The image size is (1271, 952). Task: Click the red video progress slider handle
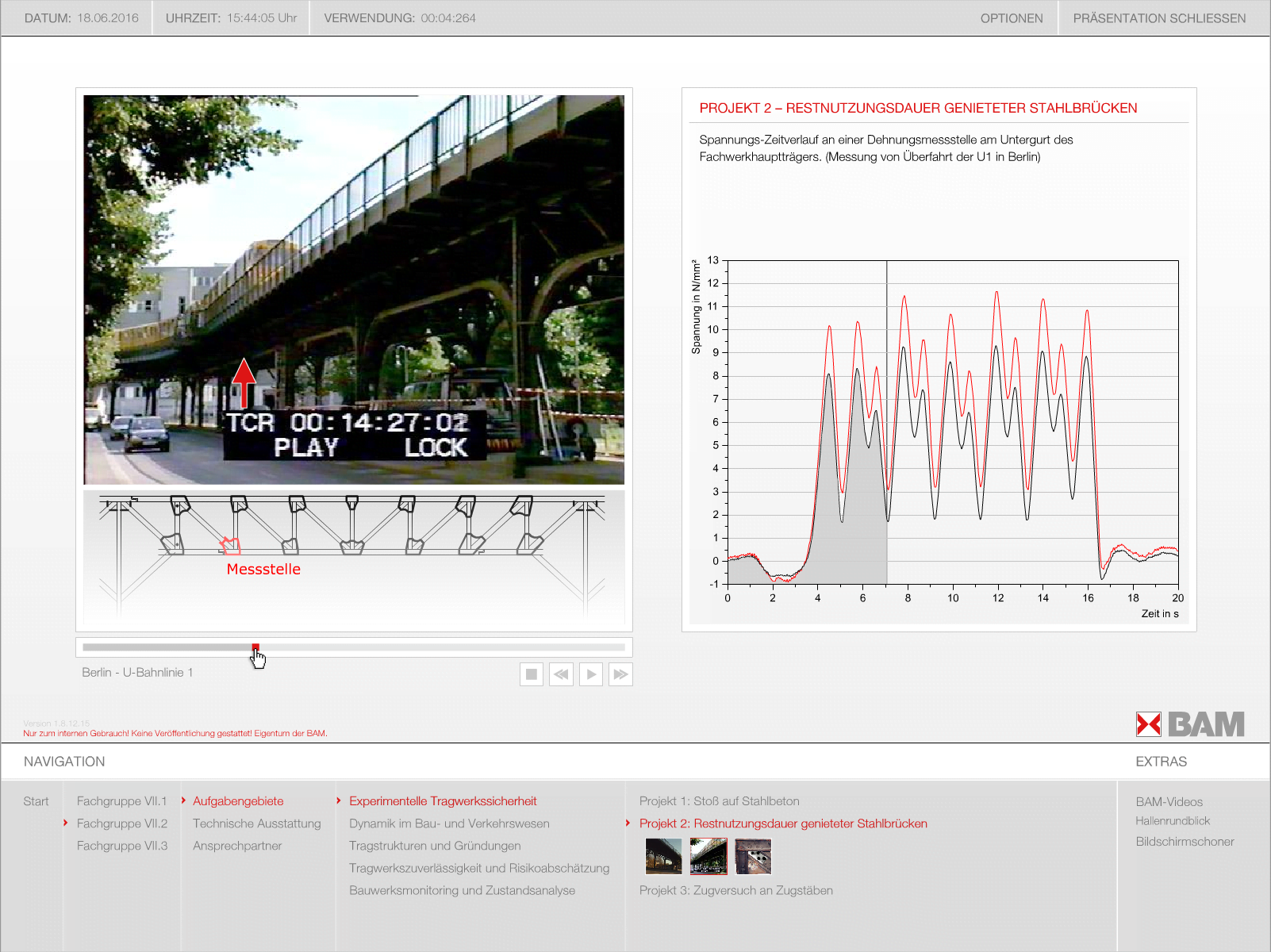255,647
